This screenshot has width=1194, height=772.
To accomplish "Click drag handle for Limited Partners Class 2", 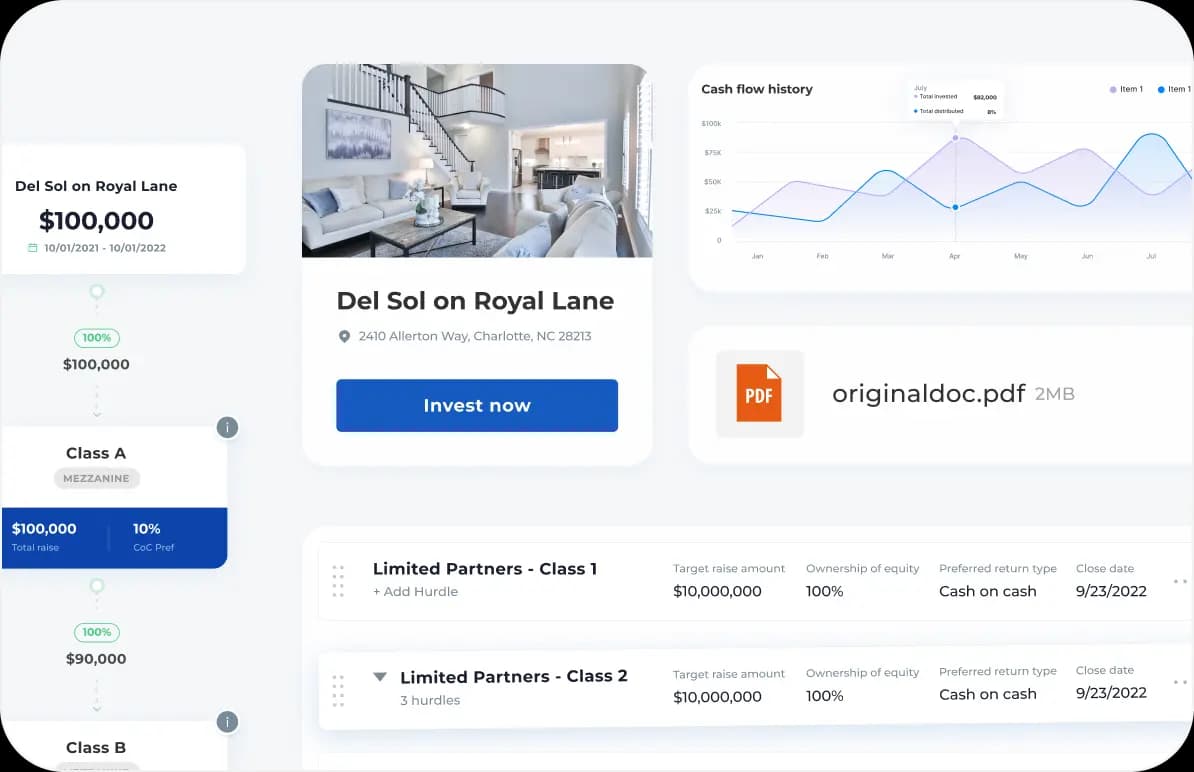I will tap(338, 690).
